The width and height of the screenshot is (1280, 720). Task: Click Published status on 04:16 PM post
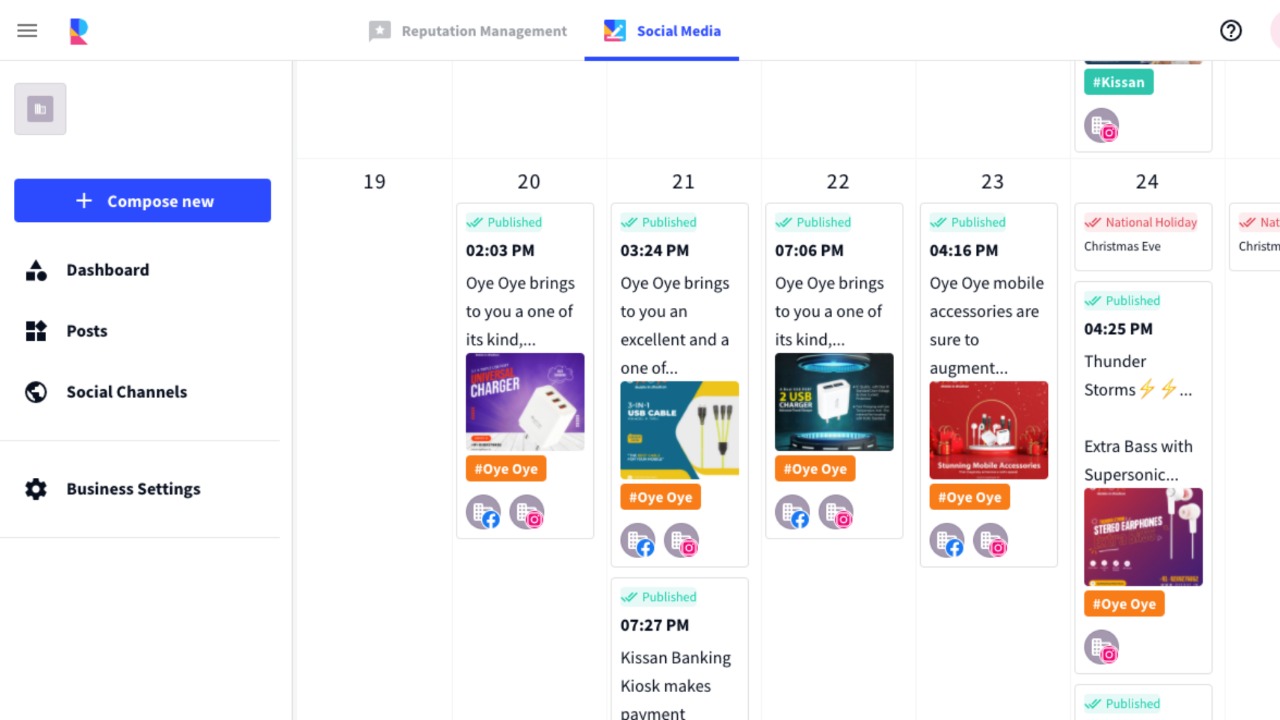(968, 222)
